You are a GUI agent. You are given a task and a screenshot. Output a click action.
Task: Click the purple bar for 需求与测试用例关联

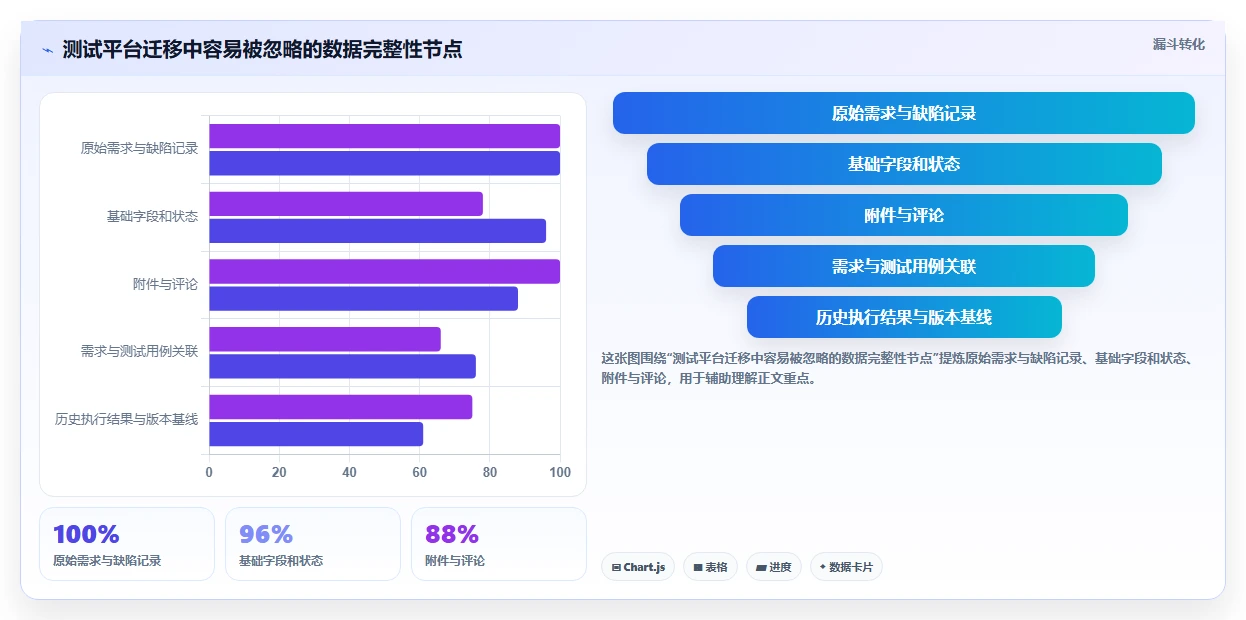tap(325, 339)
